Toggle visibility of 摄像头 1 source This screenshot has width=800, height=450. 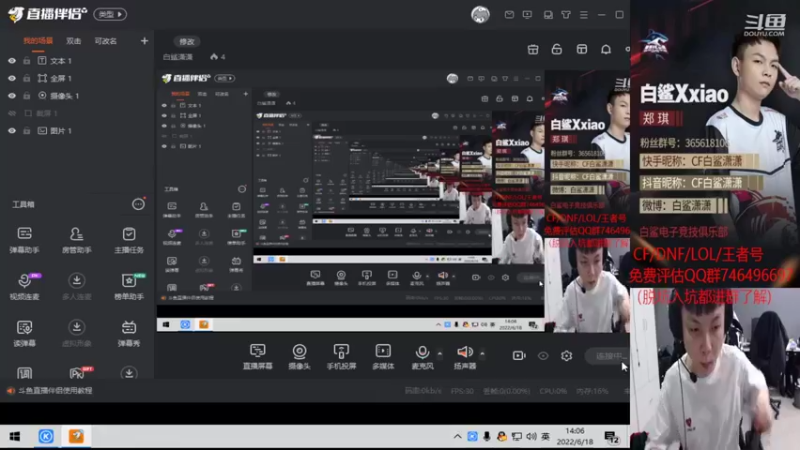pos(12,95)
